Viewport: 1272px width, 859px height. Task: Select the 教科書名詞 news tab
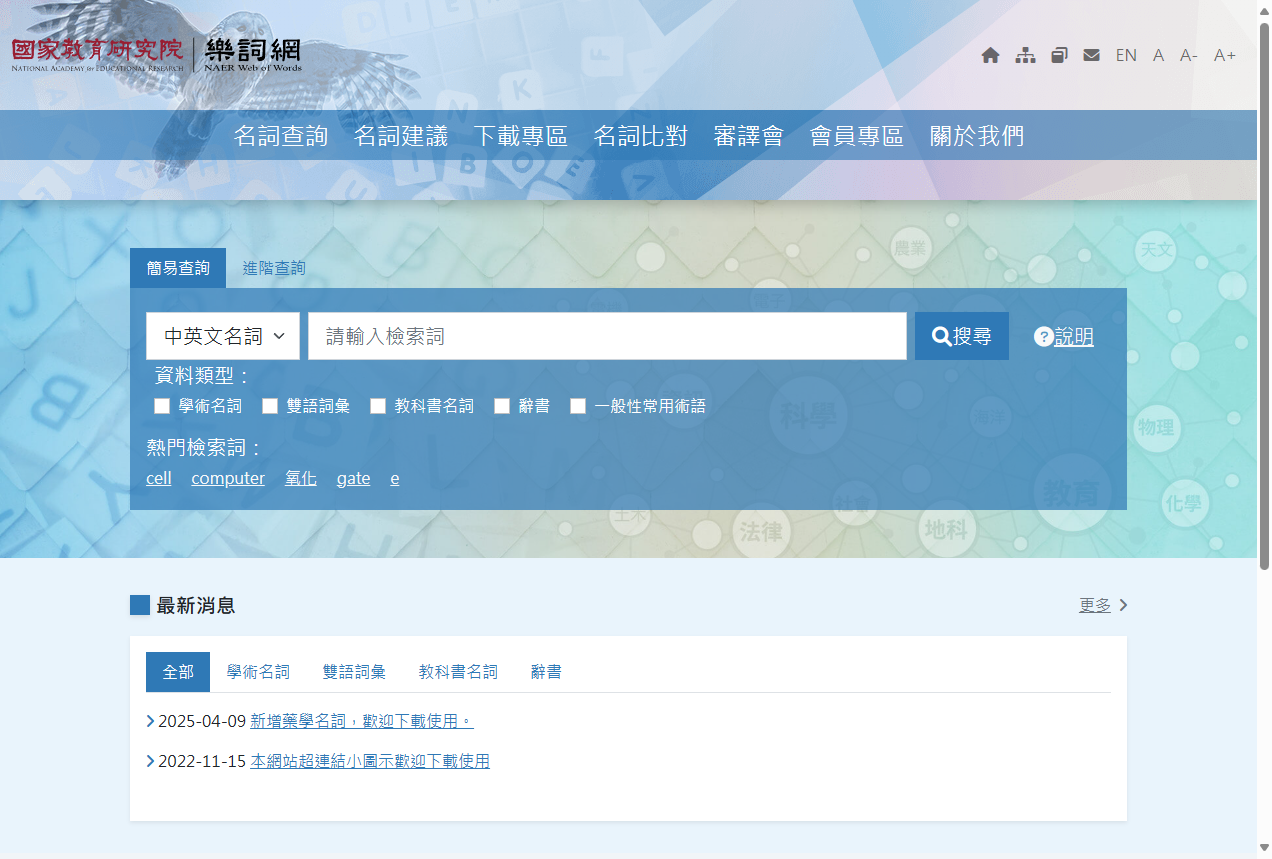coord(458,672)
